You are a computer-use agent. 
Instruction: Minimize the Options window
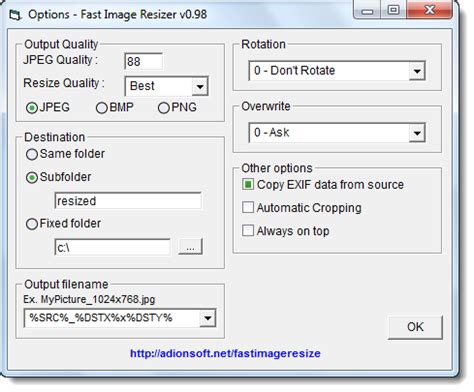click(367, 11)
